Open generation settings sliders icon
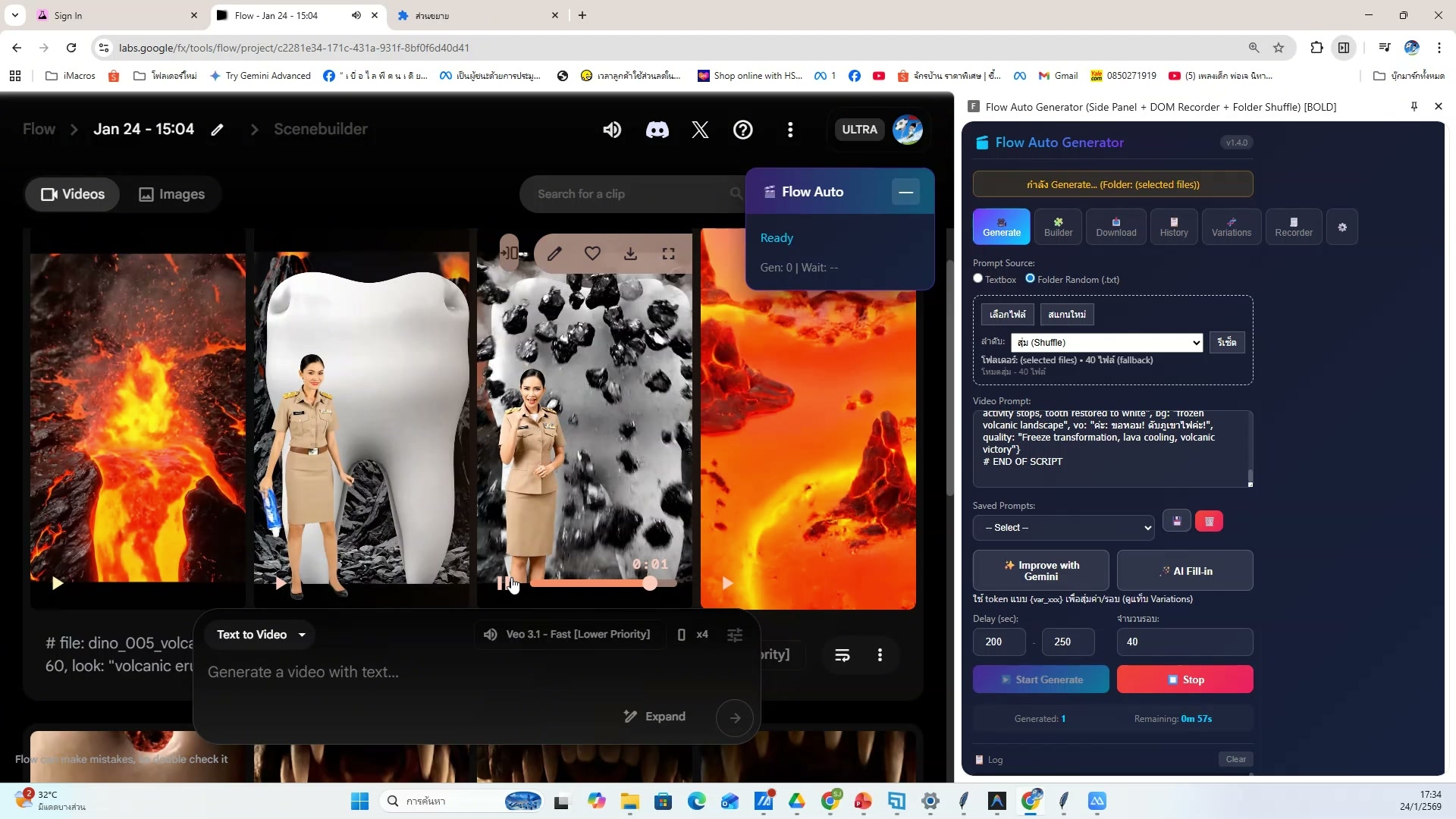 point(735,635)
